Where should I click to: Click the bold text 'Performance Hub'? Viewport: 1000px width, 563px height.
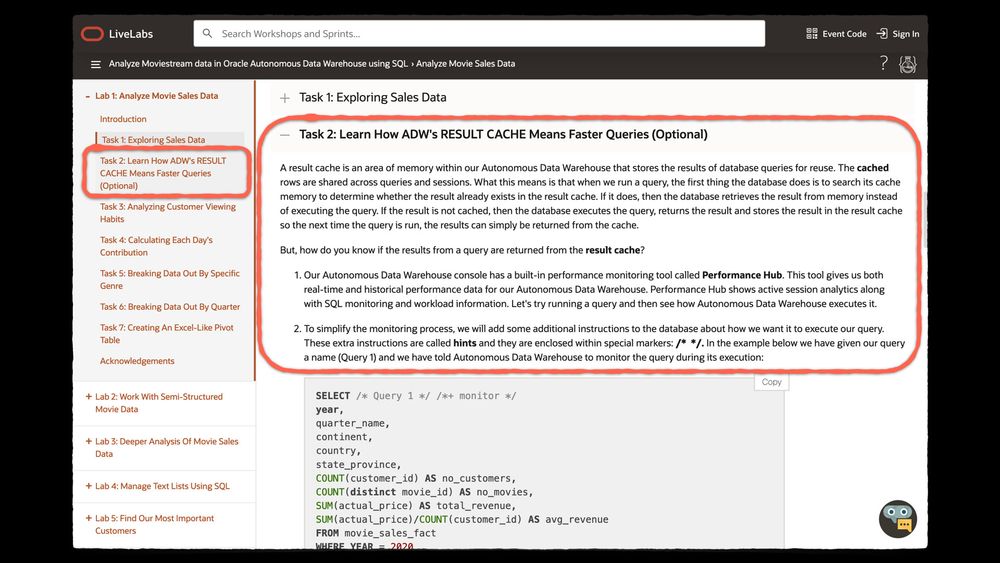(x=742, y=275)
